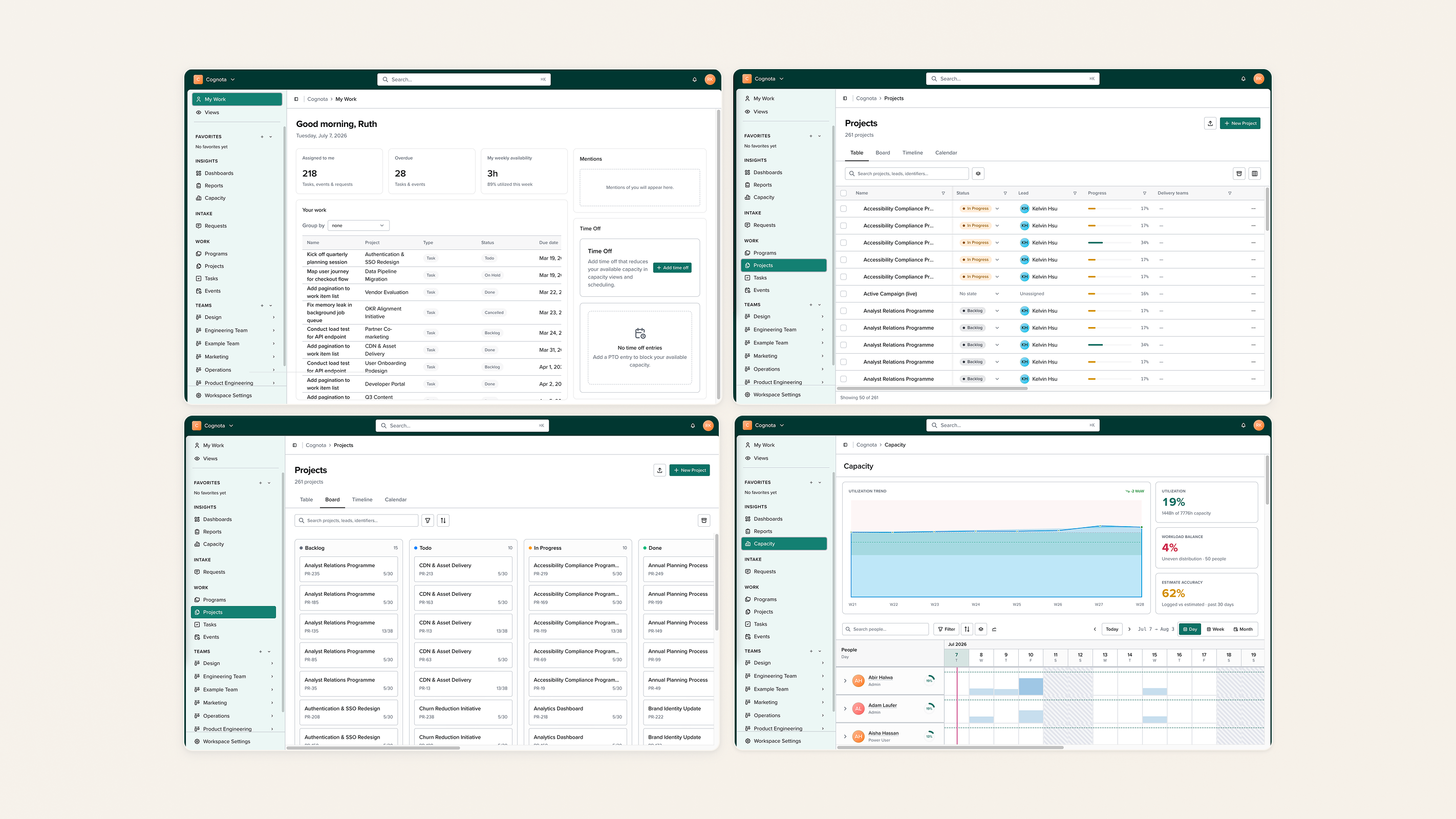Check Accessibility Compliance row showing 34% progress
Image resolution: width=1456 pixels, height=819 pixels.
[843, 243]
